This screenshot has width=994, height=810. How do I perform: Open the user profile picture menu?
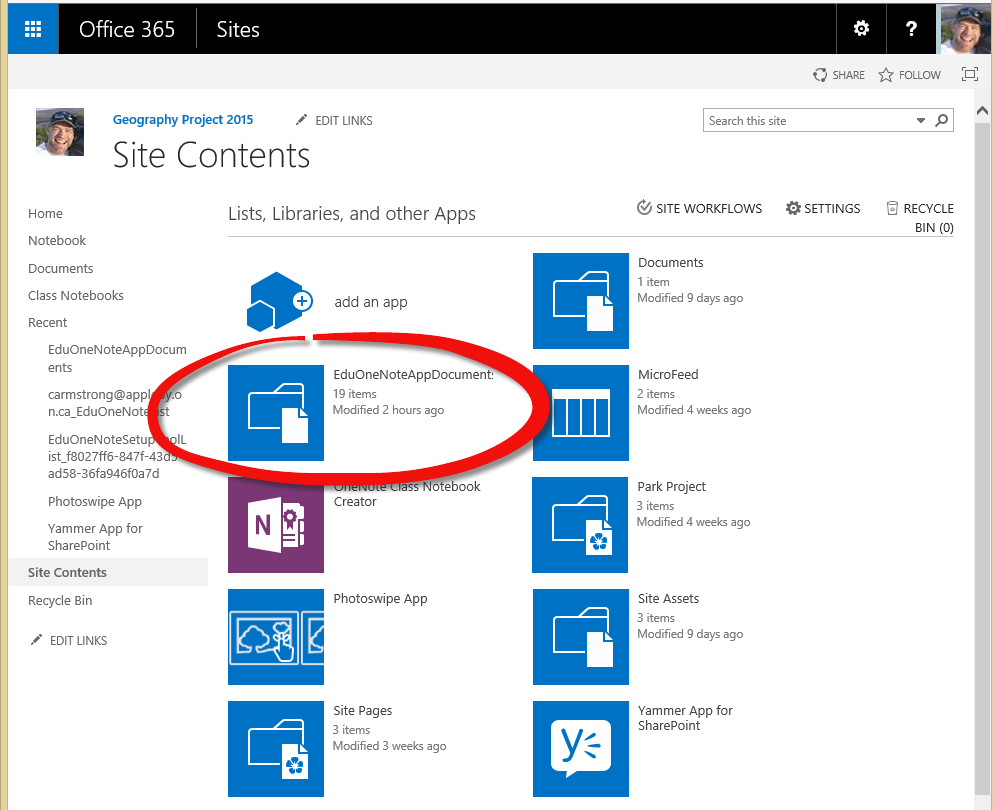(x=965, y=29)
